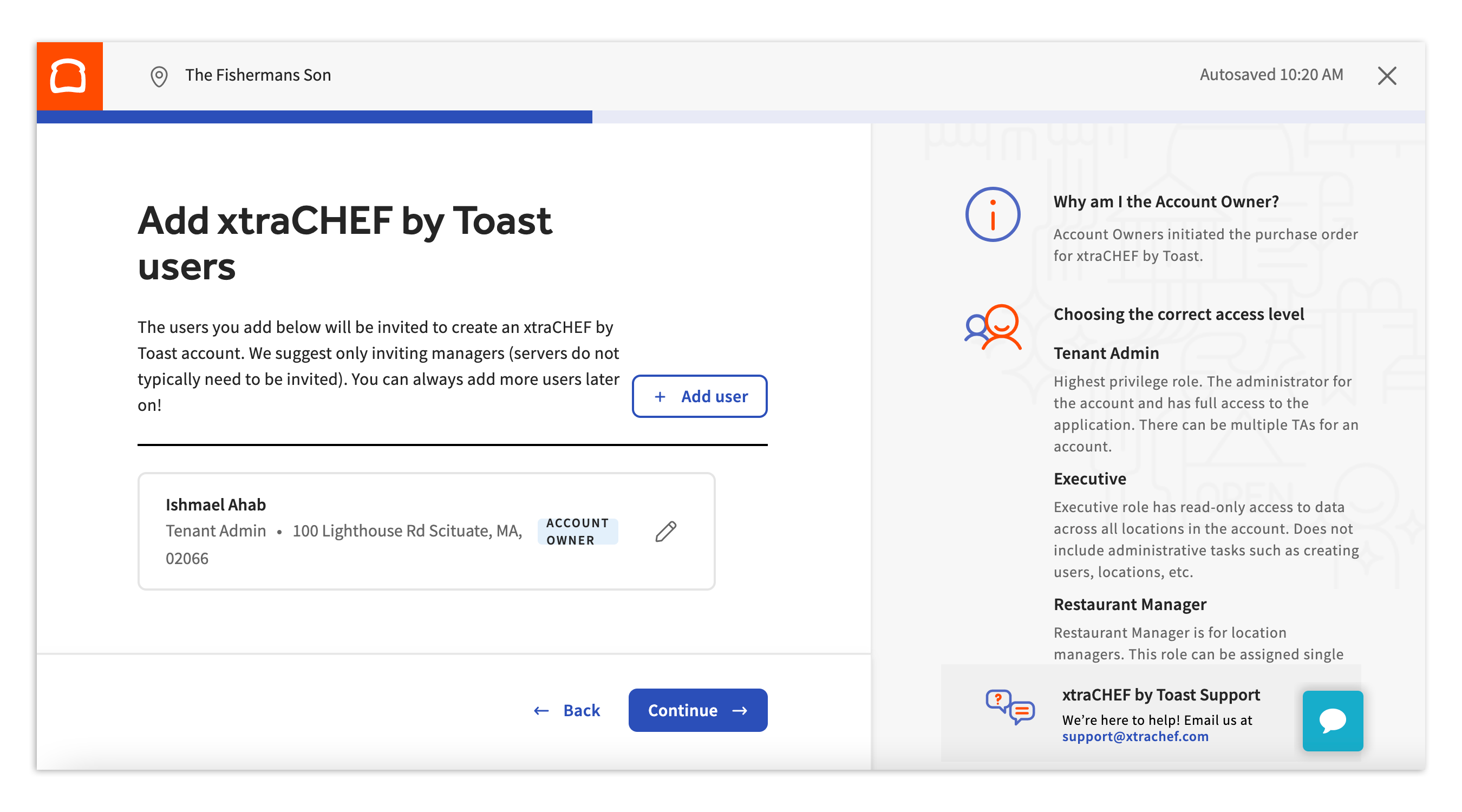Click the Restaurant Manager help heading
Image resolution: width=1462 pixels, height=812 pixels.
tap(1130, 604)
